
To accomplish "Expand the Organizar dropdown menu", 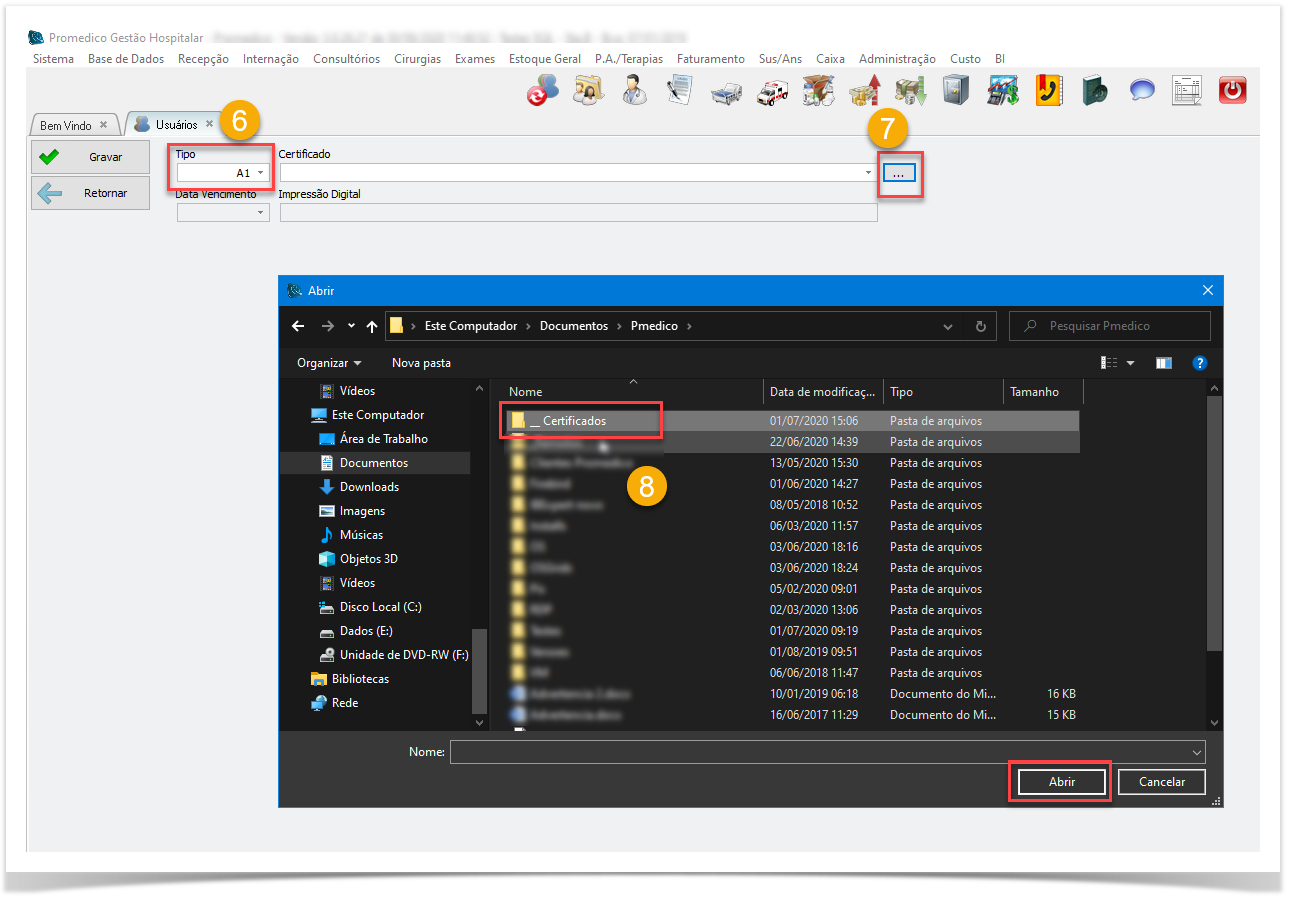I will click(x=329, y=363).
